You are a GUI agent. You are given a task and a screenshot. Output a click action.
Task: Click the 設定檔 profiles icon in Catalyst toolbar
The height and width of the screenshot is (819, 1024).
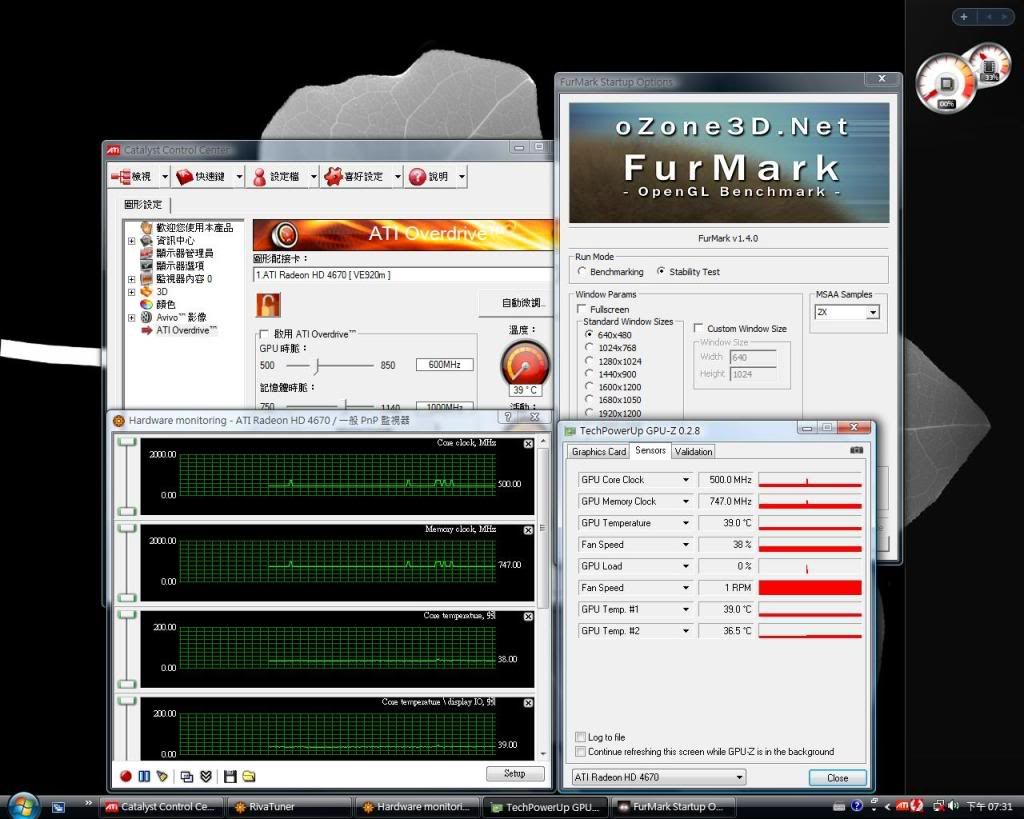point(259,176)
